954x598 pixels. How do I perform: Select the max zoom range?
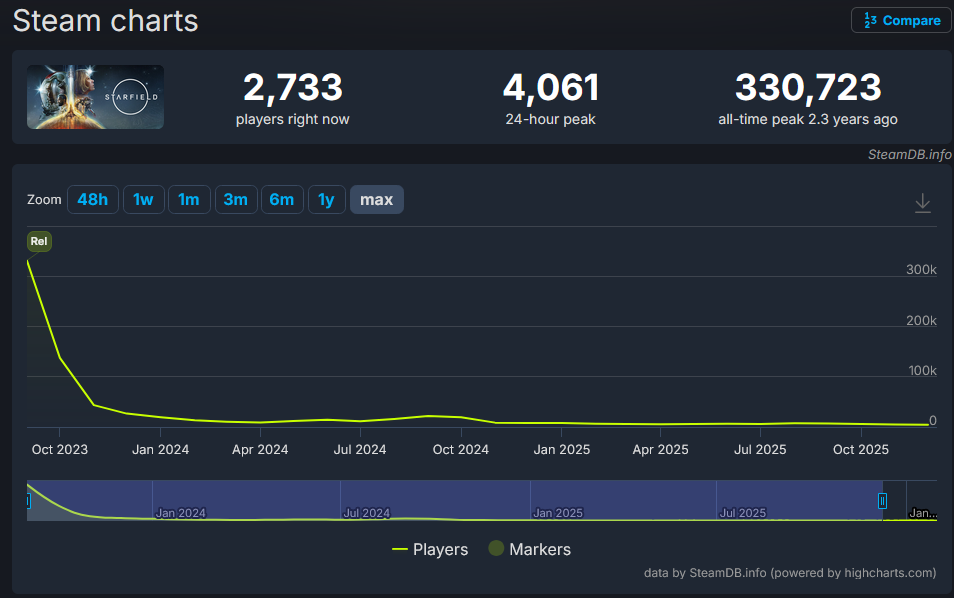pyautogui.click(x=377, y=200)
